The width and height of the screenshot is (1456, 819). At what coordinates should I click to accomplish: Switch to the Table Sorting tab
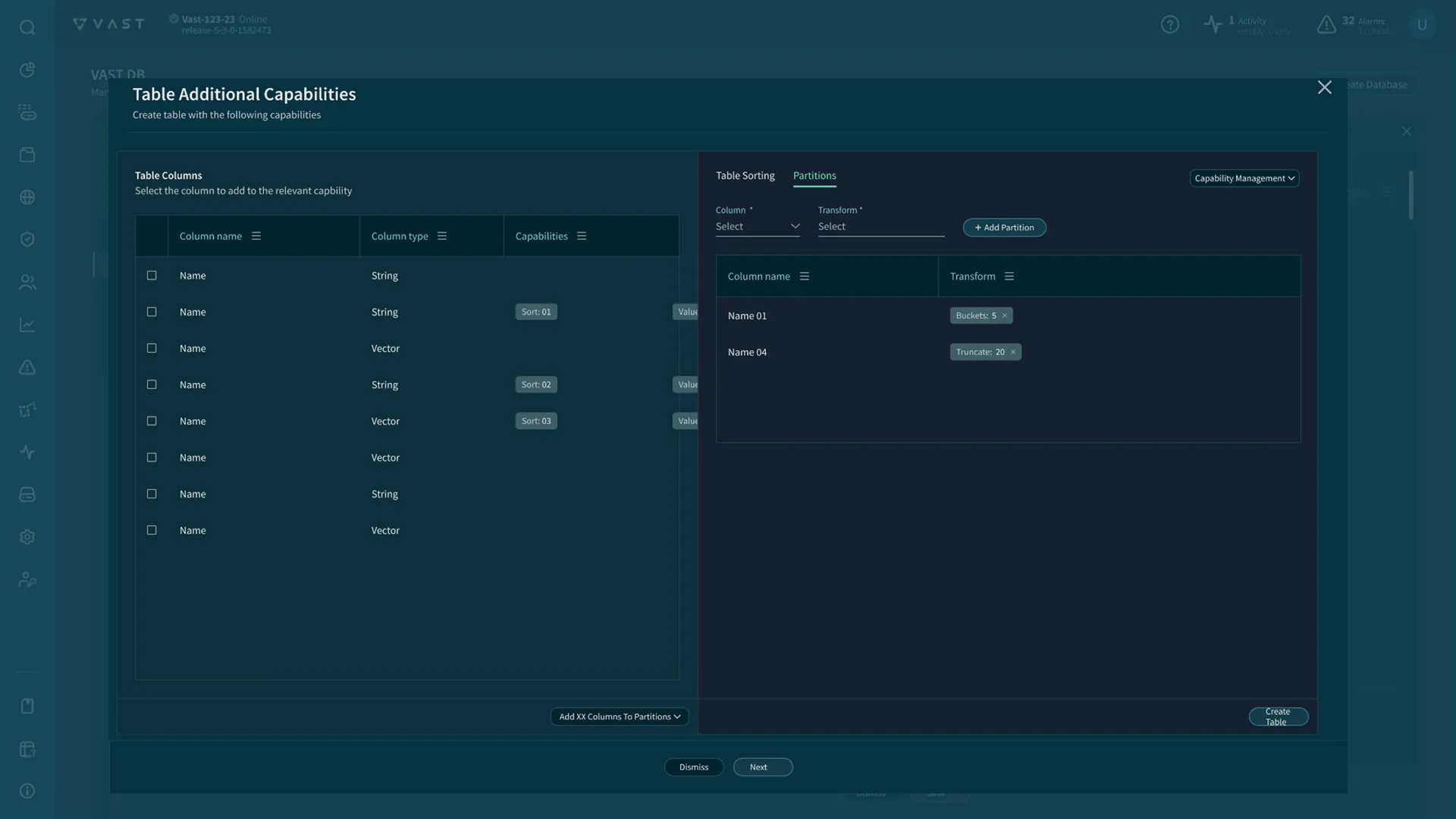(745, 175)
